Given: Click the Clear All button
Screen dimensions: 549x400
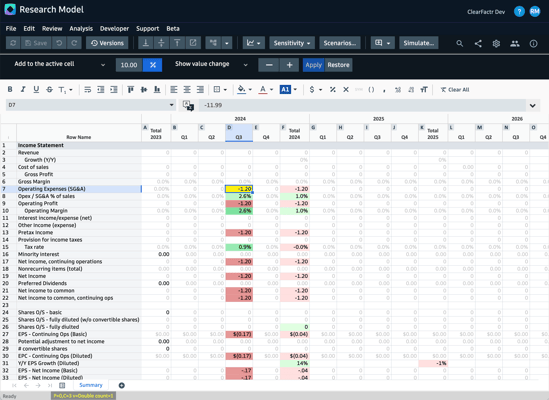Looking at the screenshot, I should (455, 90).
